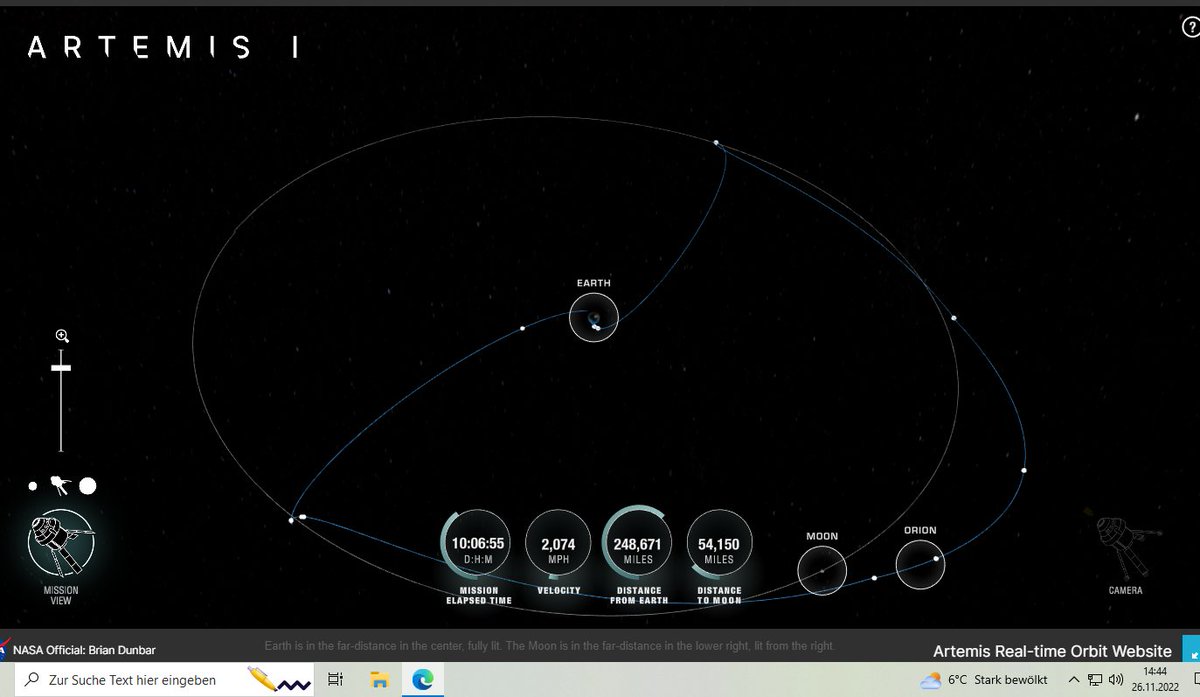Click trajectory waypoint just left of Earth
This screenshot has width=1200, height=697.
coord(522,328)
